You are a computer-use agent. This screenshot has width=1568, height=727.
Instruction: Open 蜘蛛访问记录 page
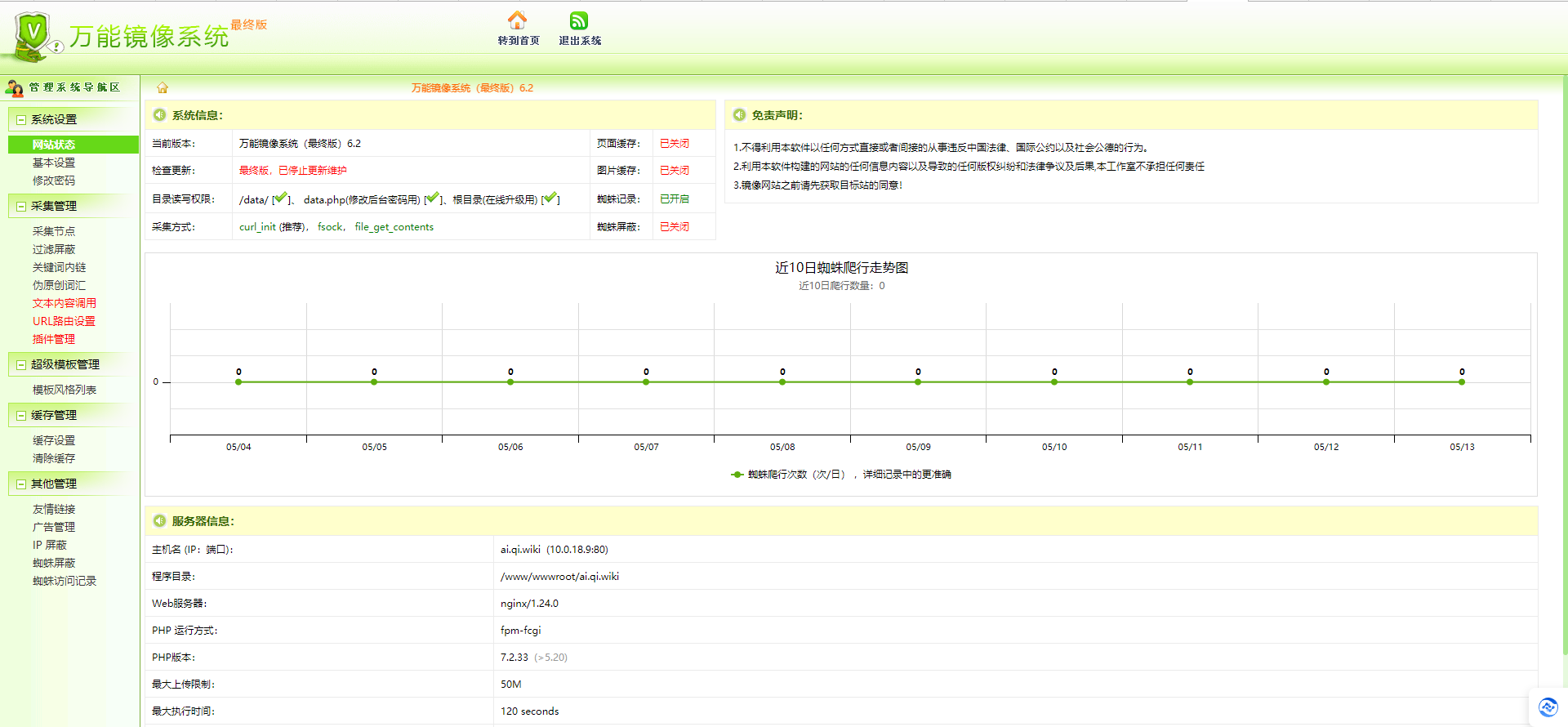[65, 581]
